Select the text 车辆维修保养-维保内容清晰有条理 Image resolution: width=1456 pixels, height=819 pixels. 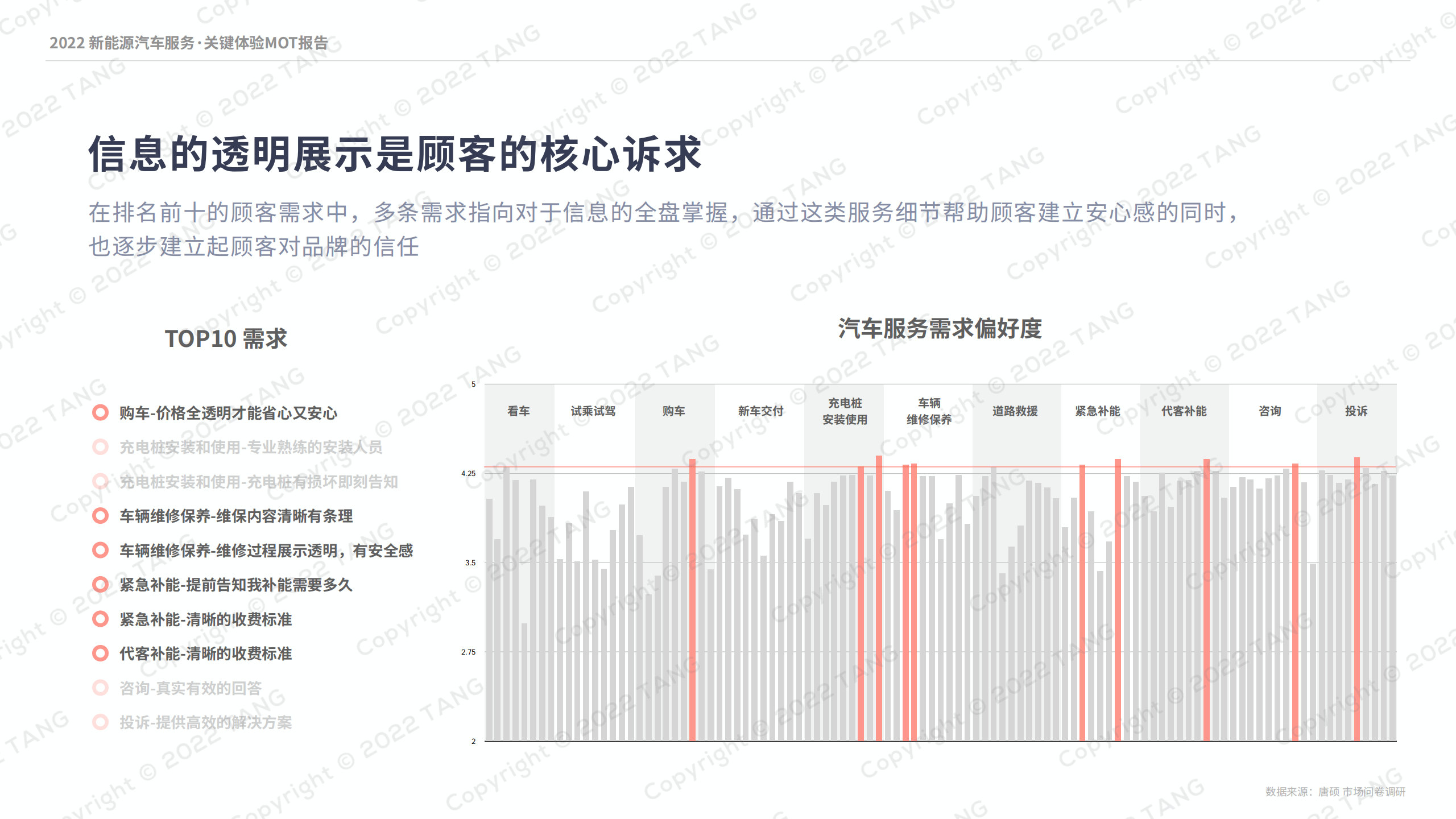(236, 516)
